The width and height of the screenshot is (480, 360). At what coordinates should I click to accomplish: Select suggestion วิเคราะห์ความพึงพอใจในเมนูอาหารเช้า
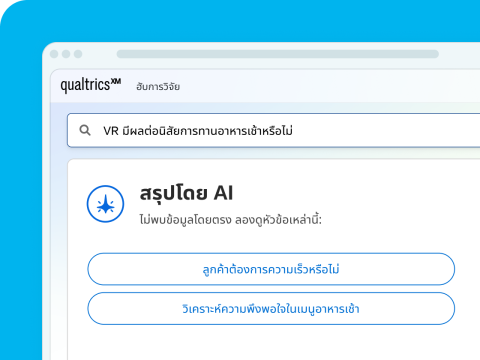pos(271,308)
